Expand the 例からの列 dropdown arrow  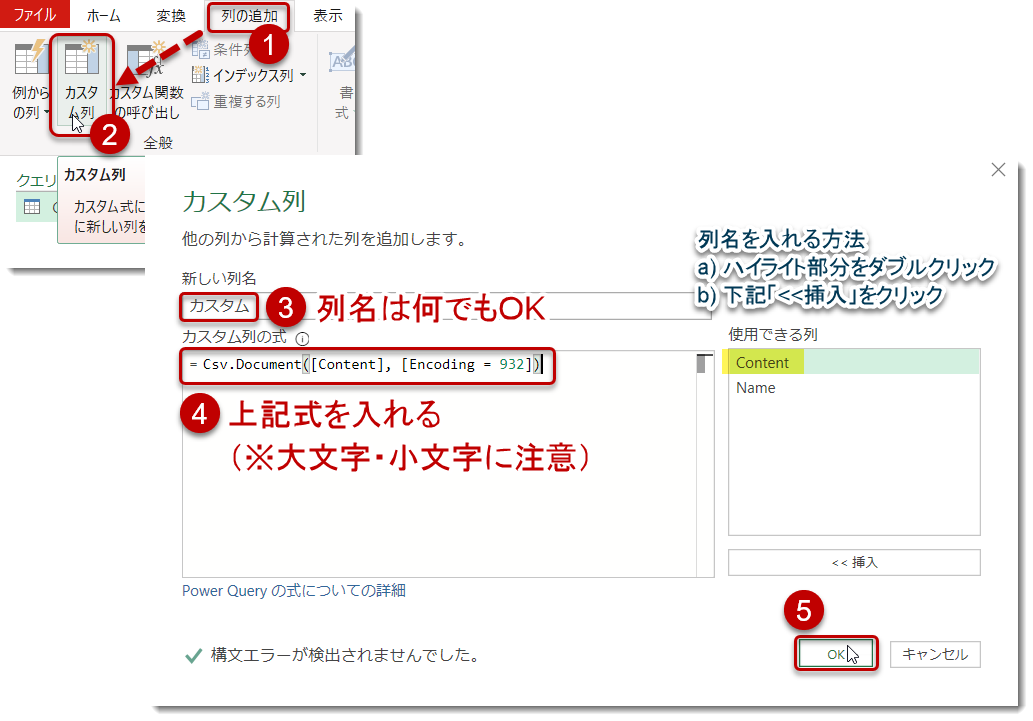click(47, 112)
